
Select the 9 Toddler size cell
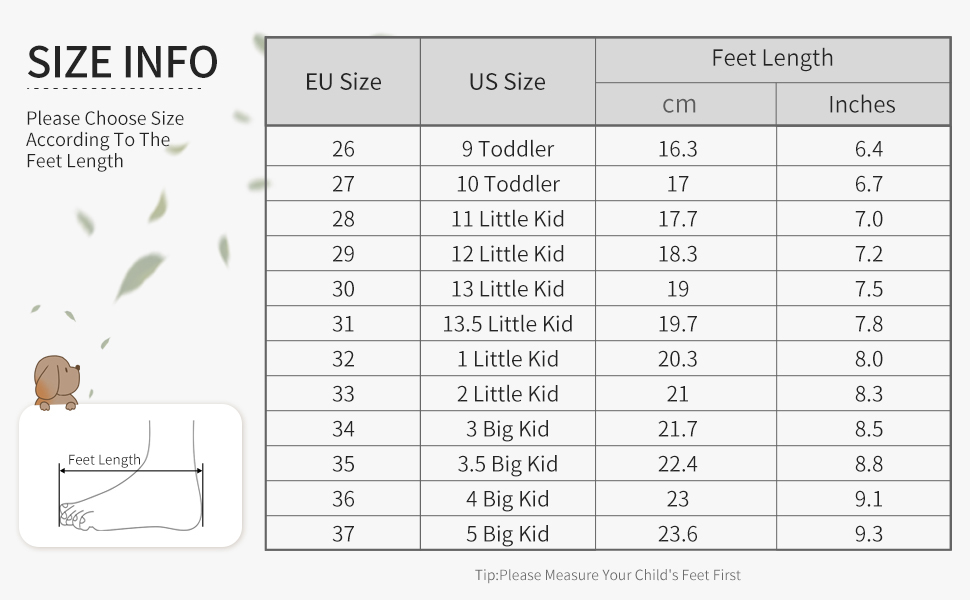point(507,148)
